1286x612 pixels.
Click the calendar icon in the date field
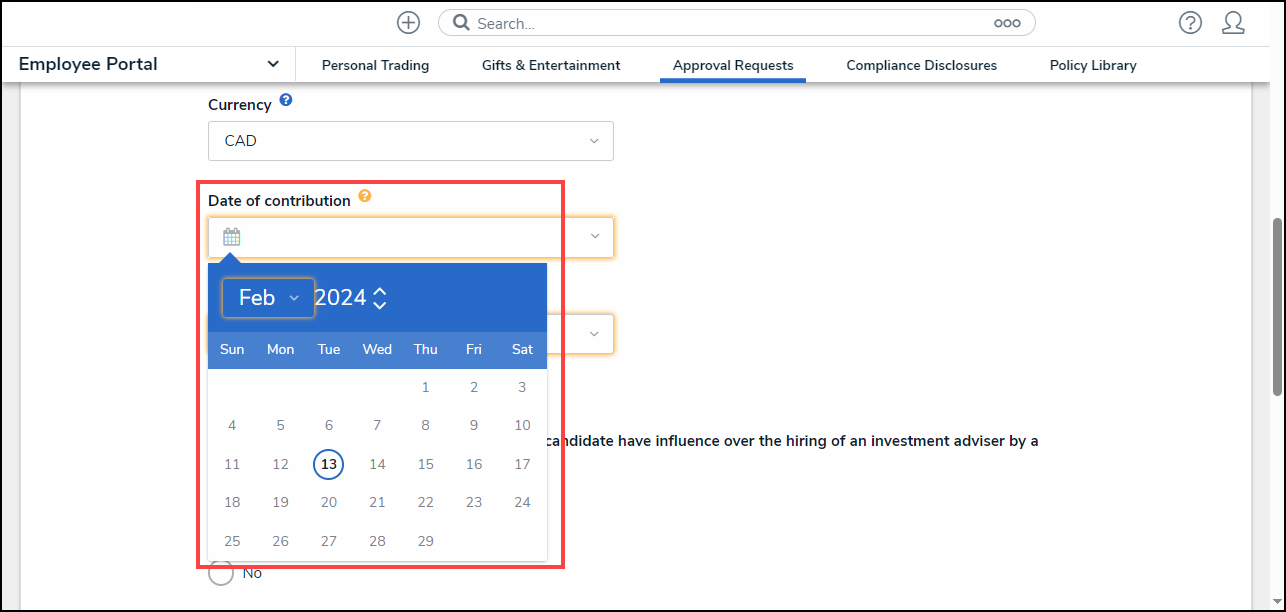click(232, 236)
